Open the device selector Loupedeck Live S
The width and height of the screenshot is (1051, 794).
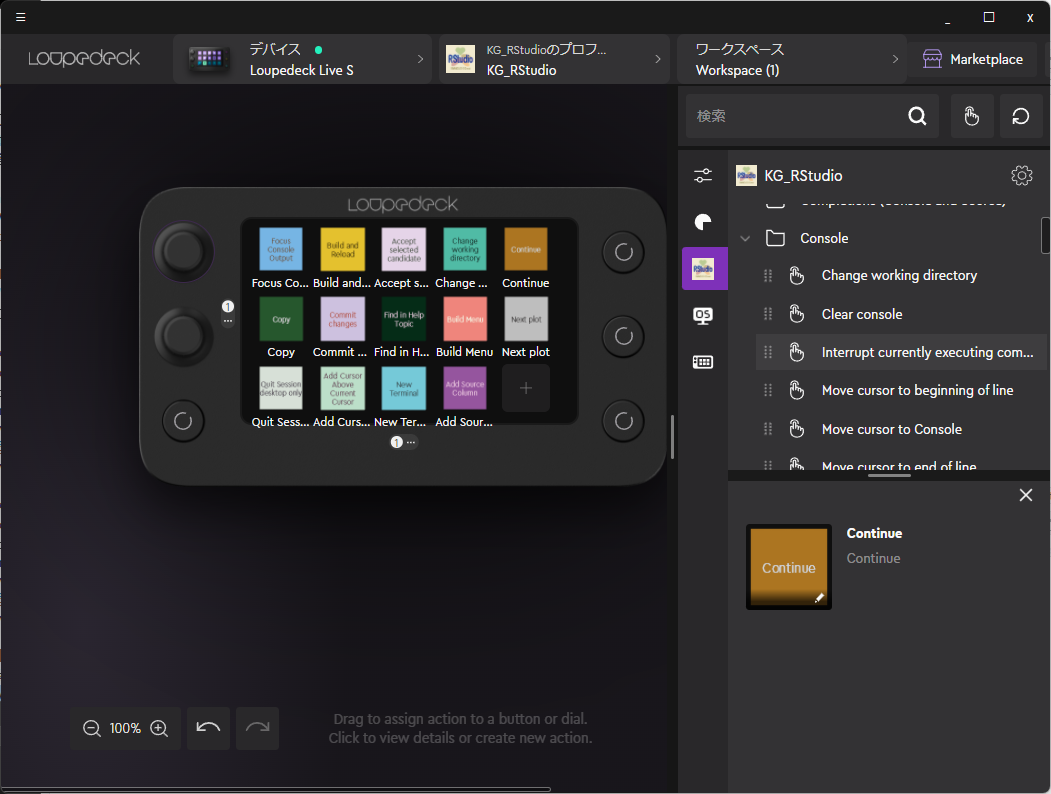(302, 60)
